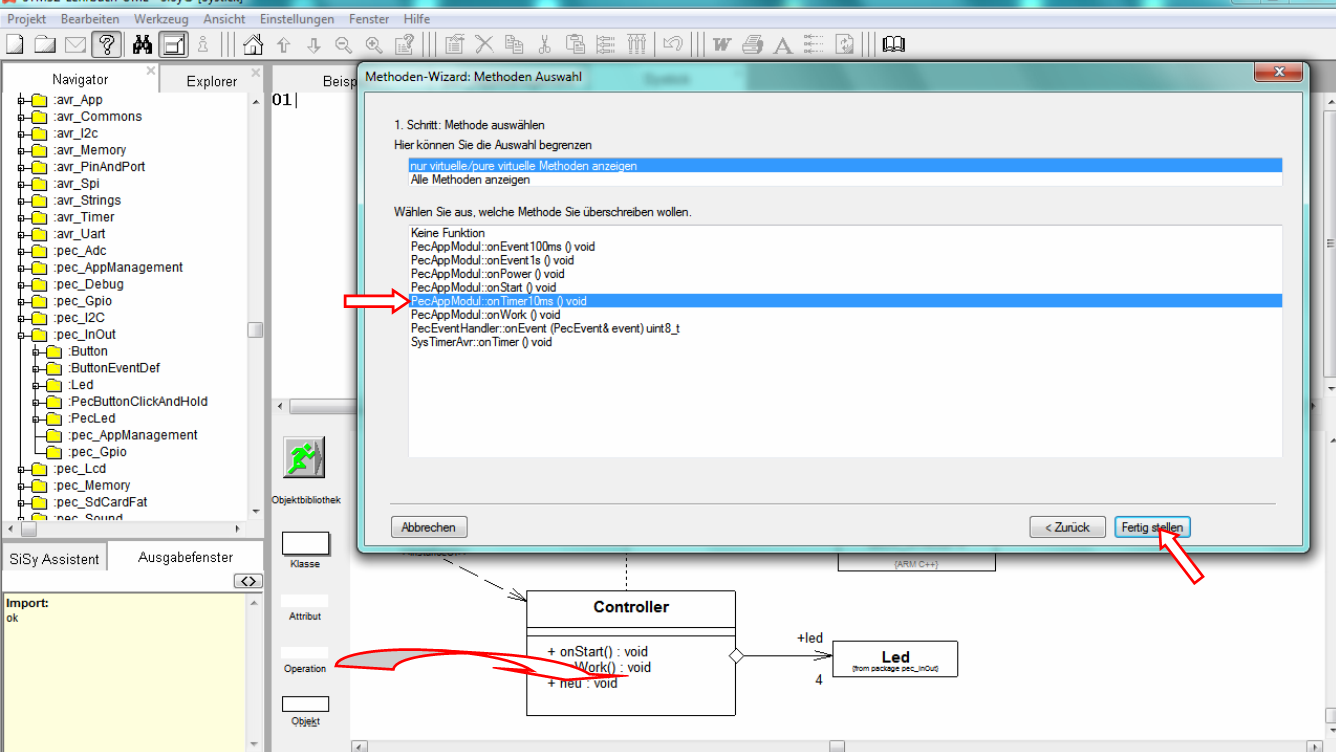Expand the :pec_Adc tree node
Viewport: 1336px width, 752px height.
click(20, 251)
